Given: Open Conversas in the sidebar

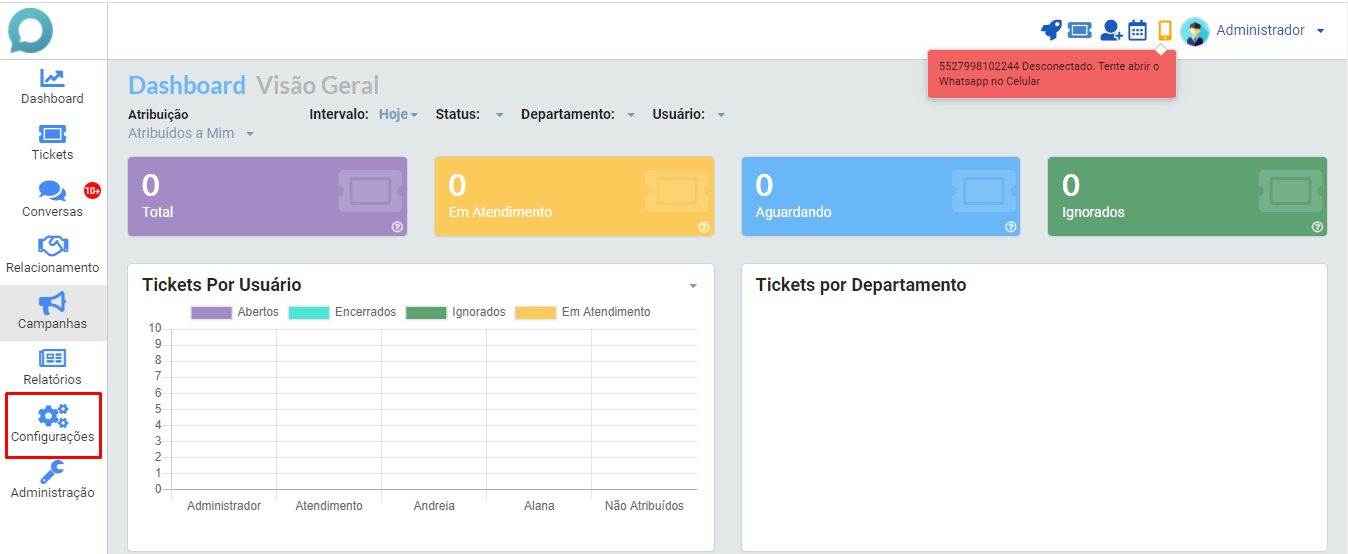Looking at the screenshot, I should coord(53,199).
